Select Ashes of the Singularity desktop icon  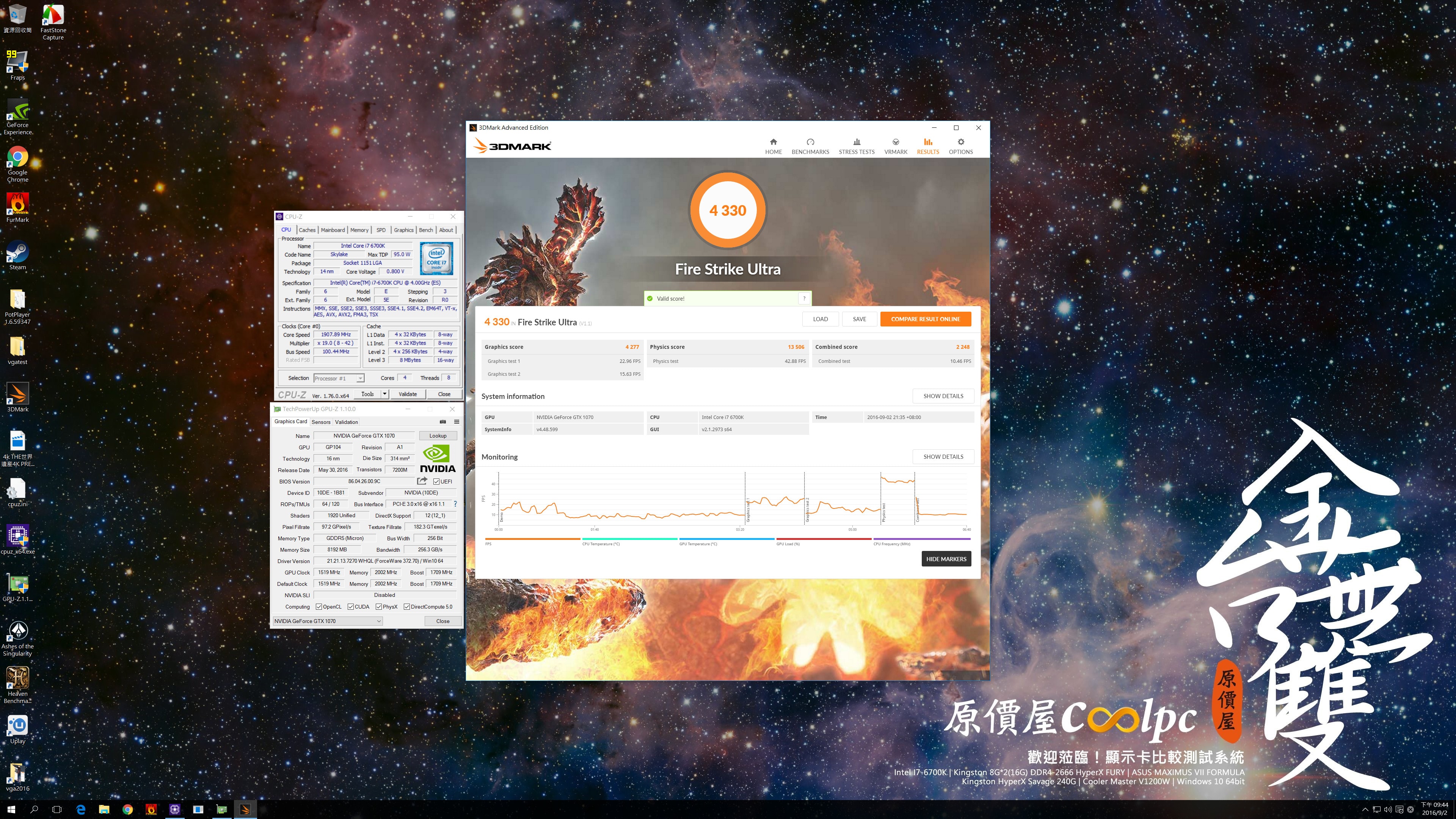[17, 638]
